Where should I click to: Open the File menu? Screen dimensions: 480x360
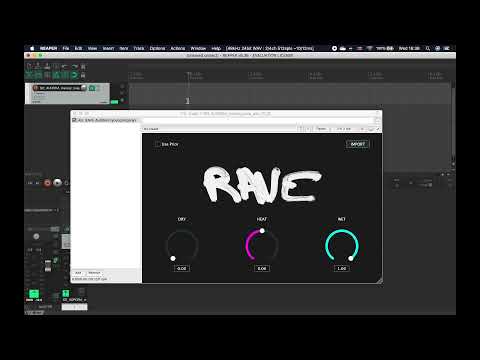pyautogui.click(x=66, y=48)
